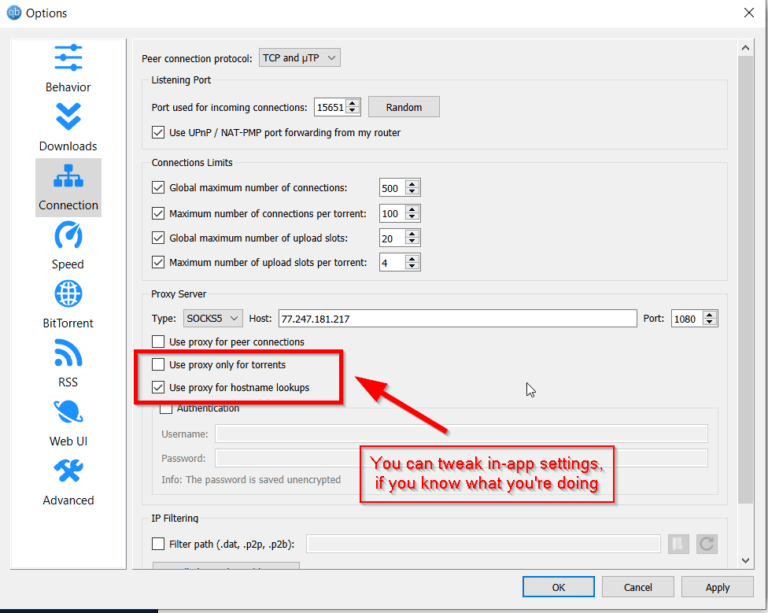Click the reload filter refresh icon
This screenshot has height=613, width=768.
[x=707, y=544]
